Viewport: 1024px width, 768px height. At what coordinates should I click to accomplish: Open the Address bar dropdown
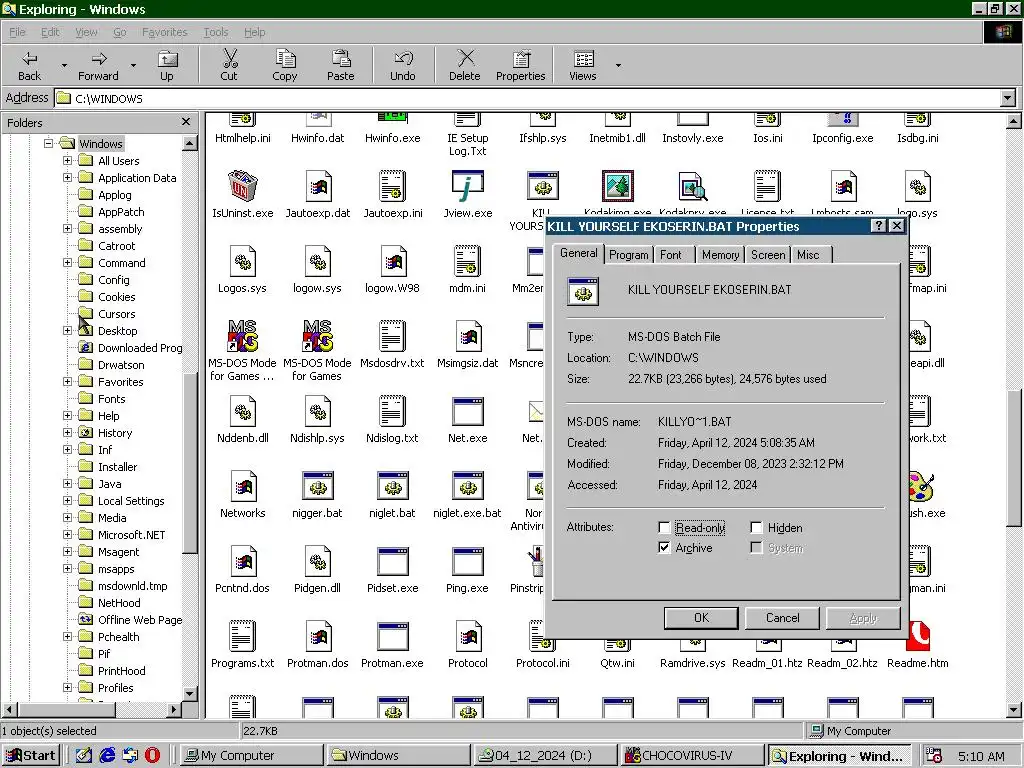point(1008,98)
